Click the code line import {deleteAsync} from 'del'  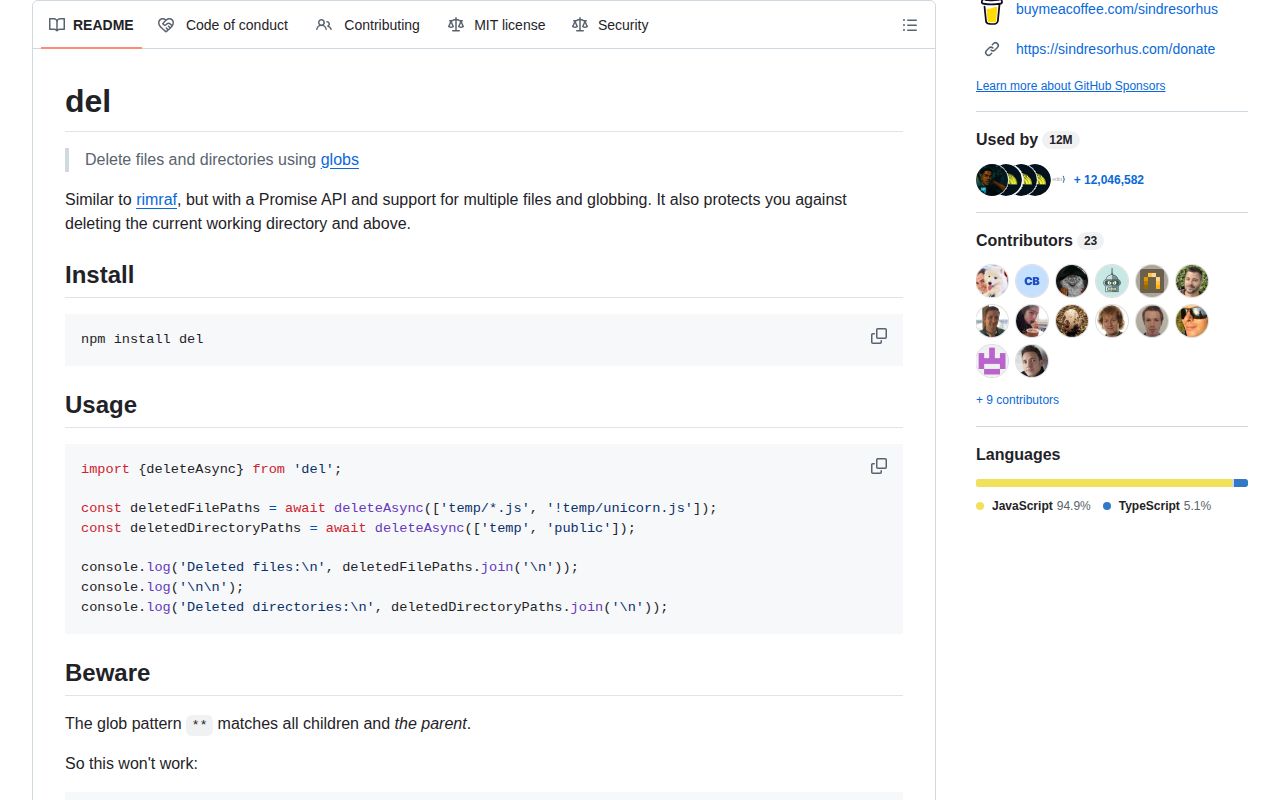(211, 468)
